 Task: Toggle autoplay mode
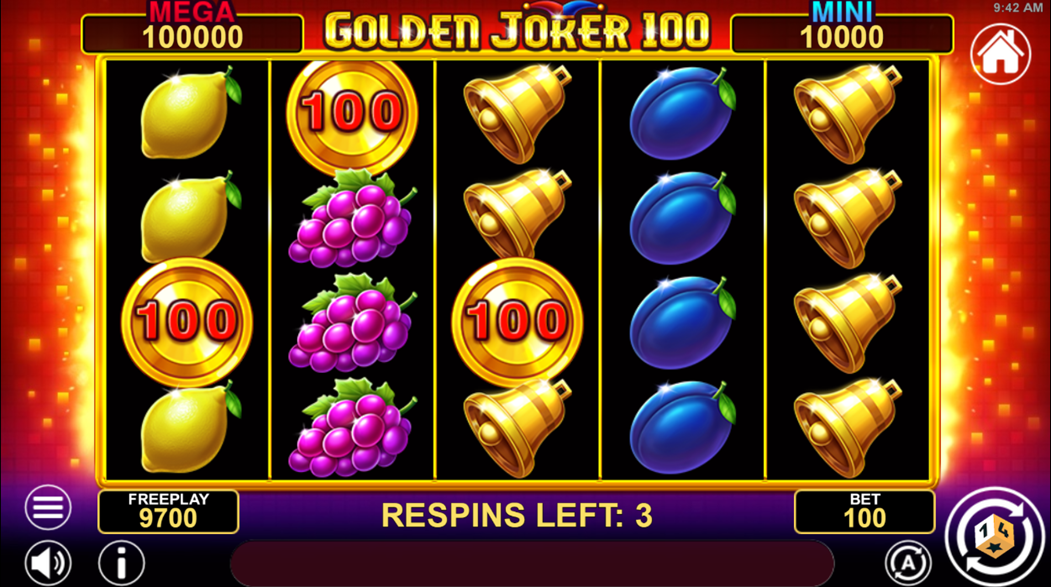[x=908, y=563]
